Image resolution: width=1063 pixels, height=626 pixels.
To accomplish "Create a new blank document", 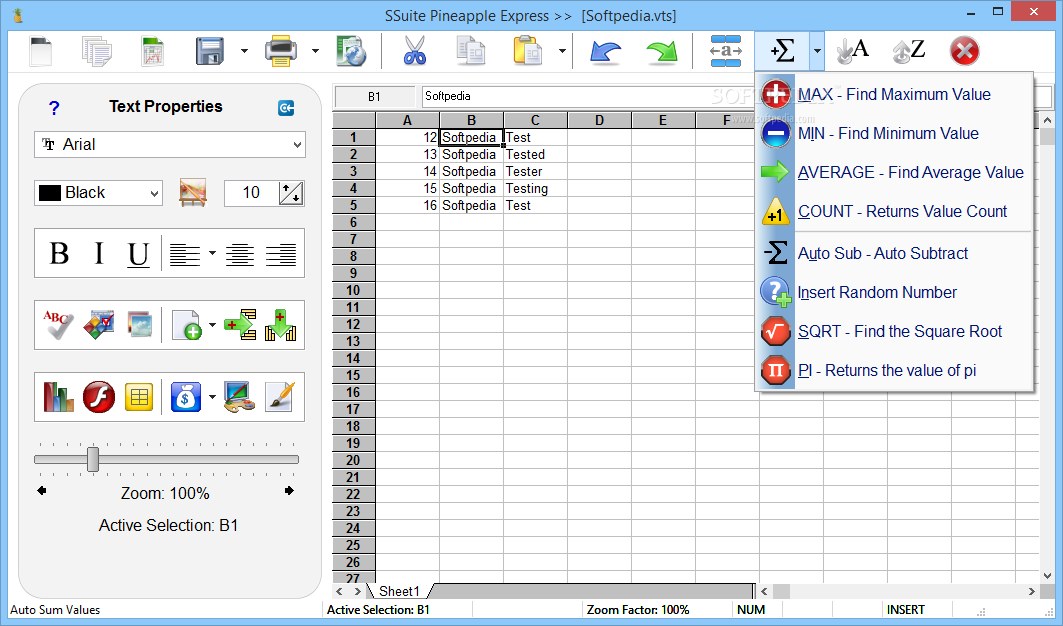I will click(x=41, y=51).
